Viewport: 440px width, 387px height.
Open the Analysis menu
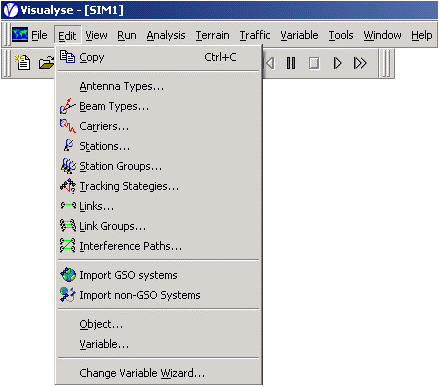(166, 35)
